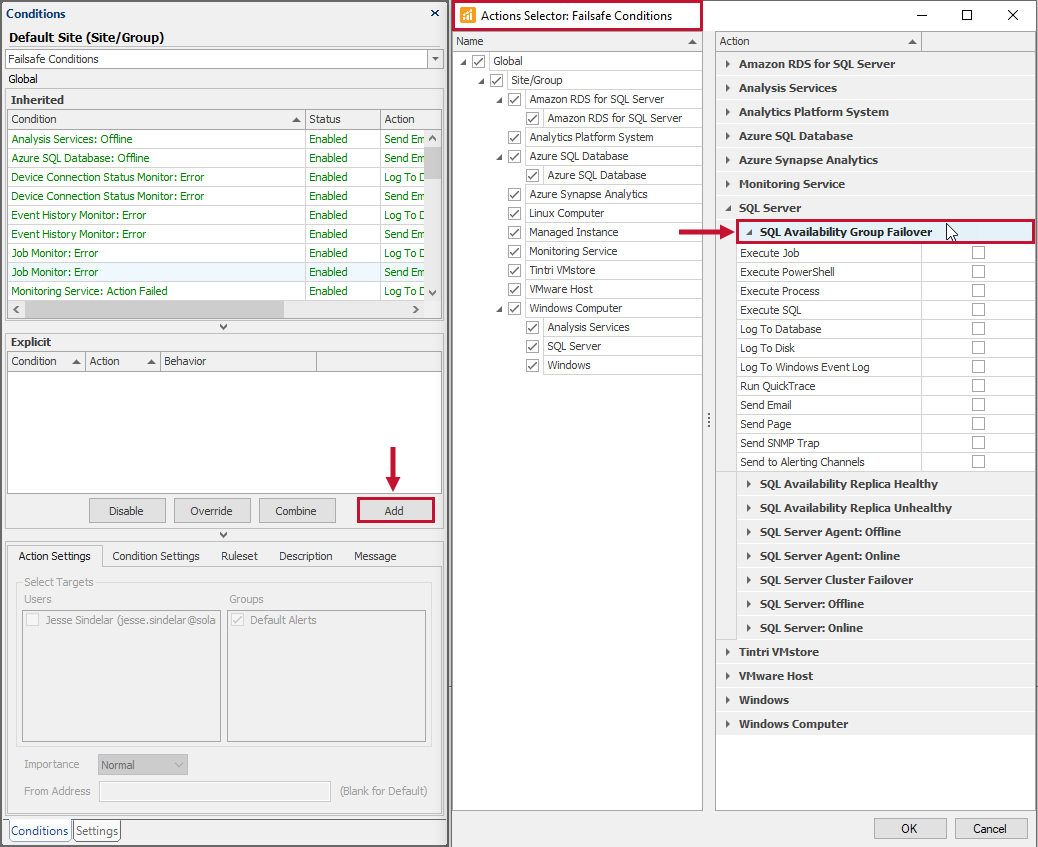Viewport: 1038px width, 847px height.
Task: Open the Failsafe Conditions dropdown
Action: 433,59
